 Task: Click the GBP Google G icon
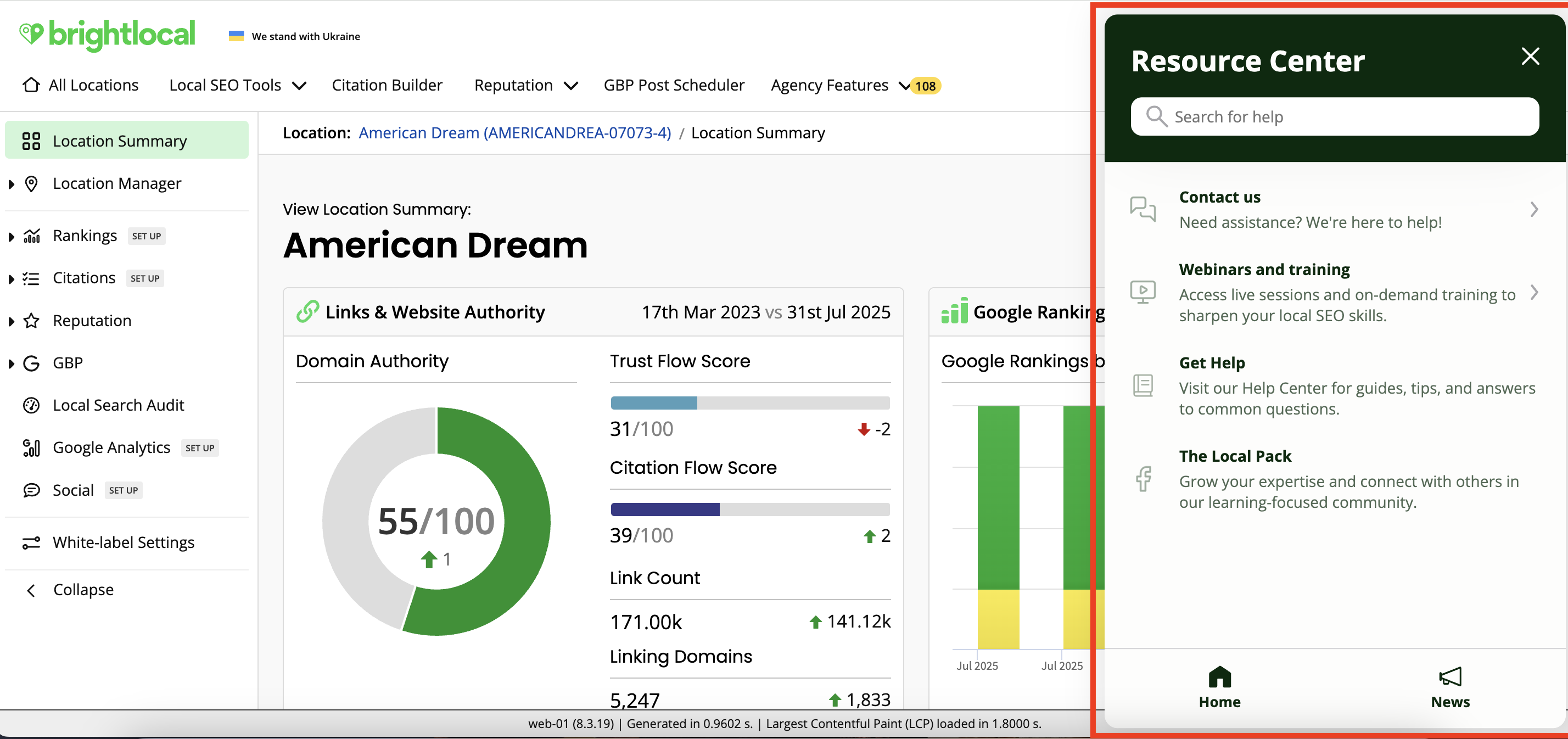[x=31, y=363]
